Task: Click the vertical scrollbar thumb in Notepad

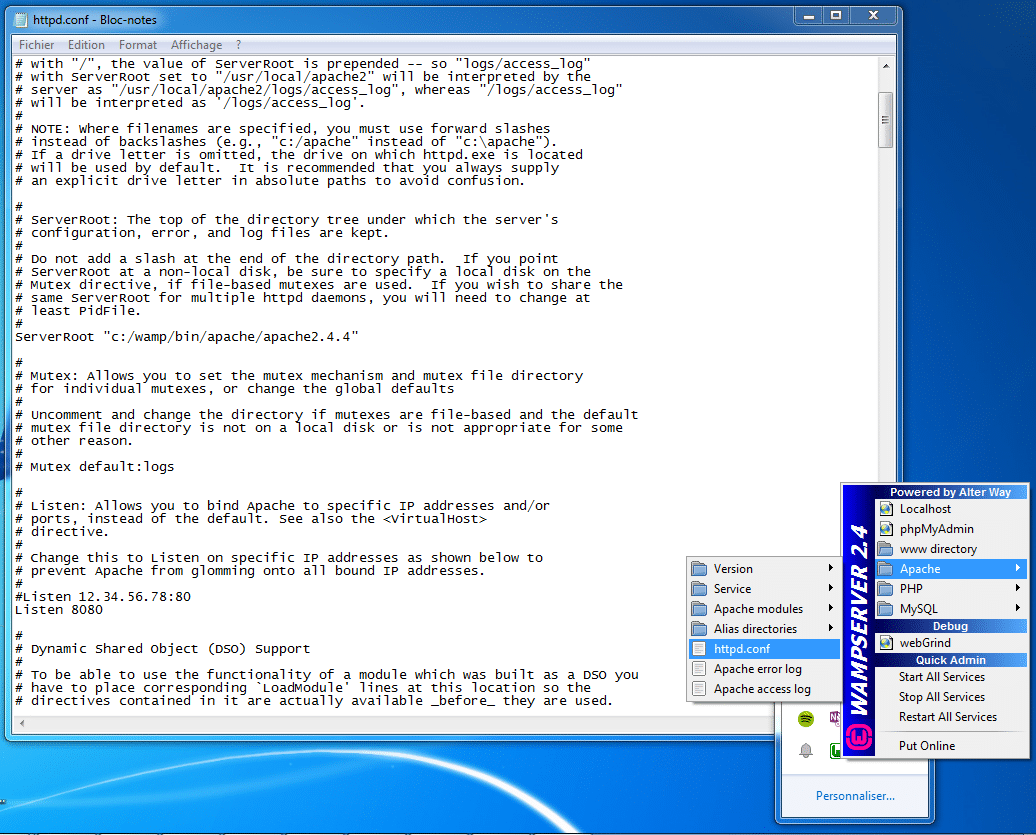Action: [x=886, y=120]
